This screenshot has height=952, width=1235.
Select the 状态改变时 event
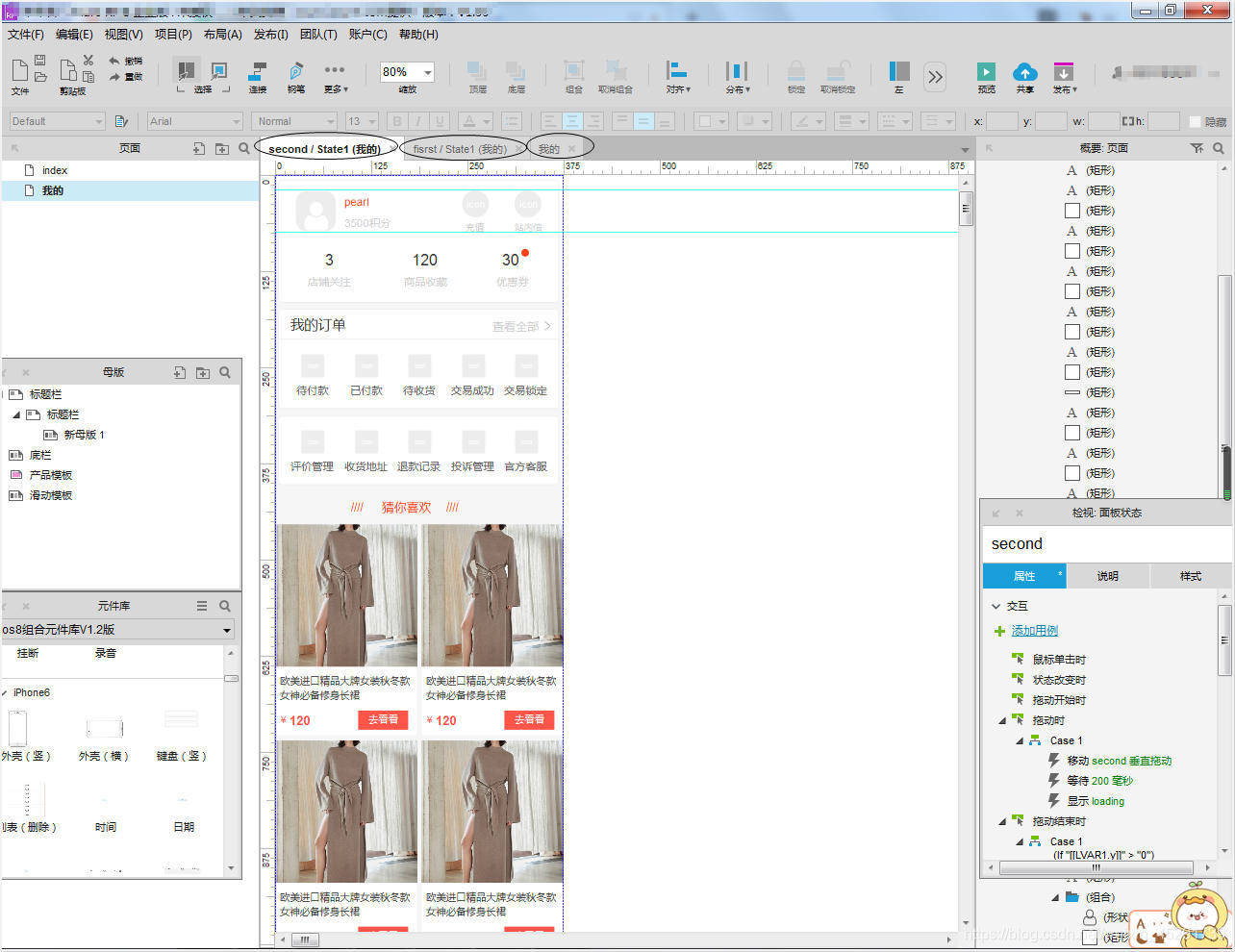tap(1059, 680)
